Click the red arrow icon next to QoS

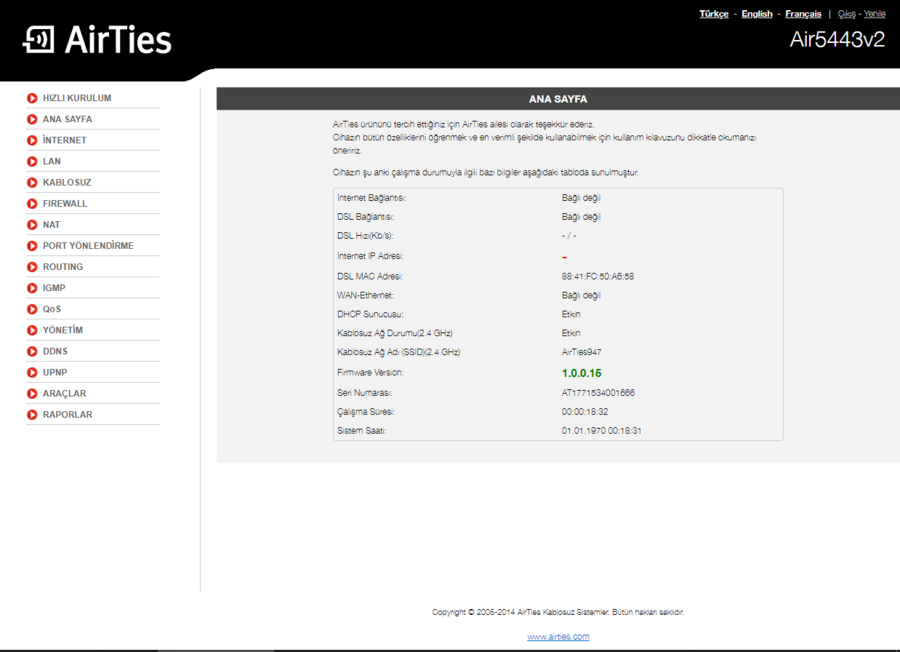(33, 309)
